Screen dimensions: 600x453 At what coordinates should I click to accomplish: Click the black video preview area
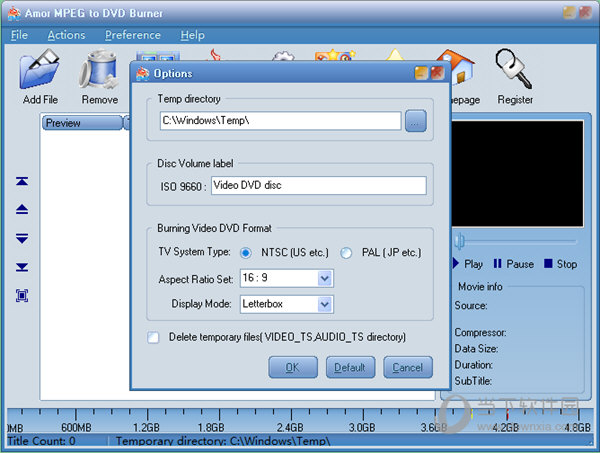click(x=517, y=174)
